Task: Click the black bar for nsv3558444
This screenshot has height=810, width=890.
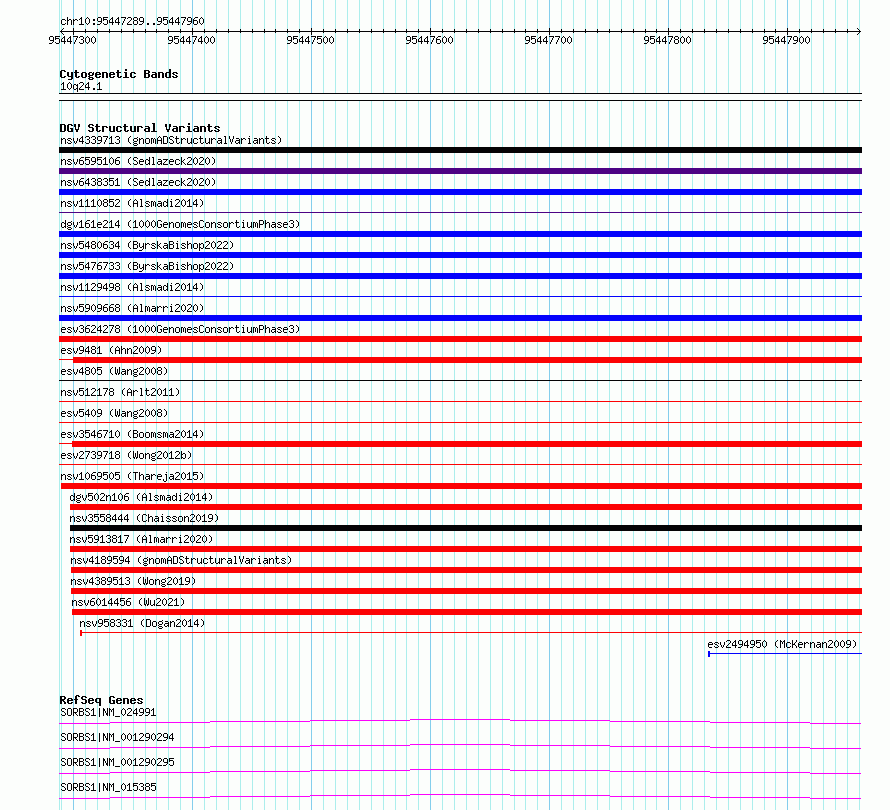Action: [465, 528]
